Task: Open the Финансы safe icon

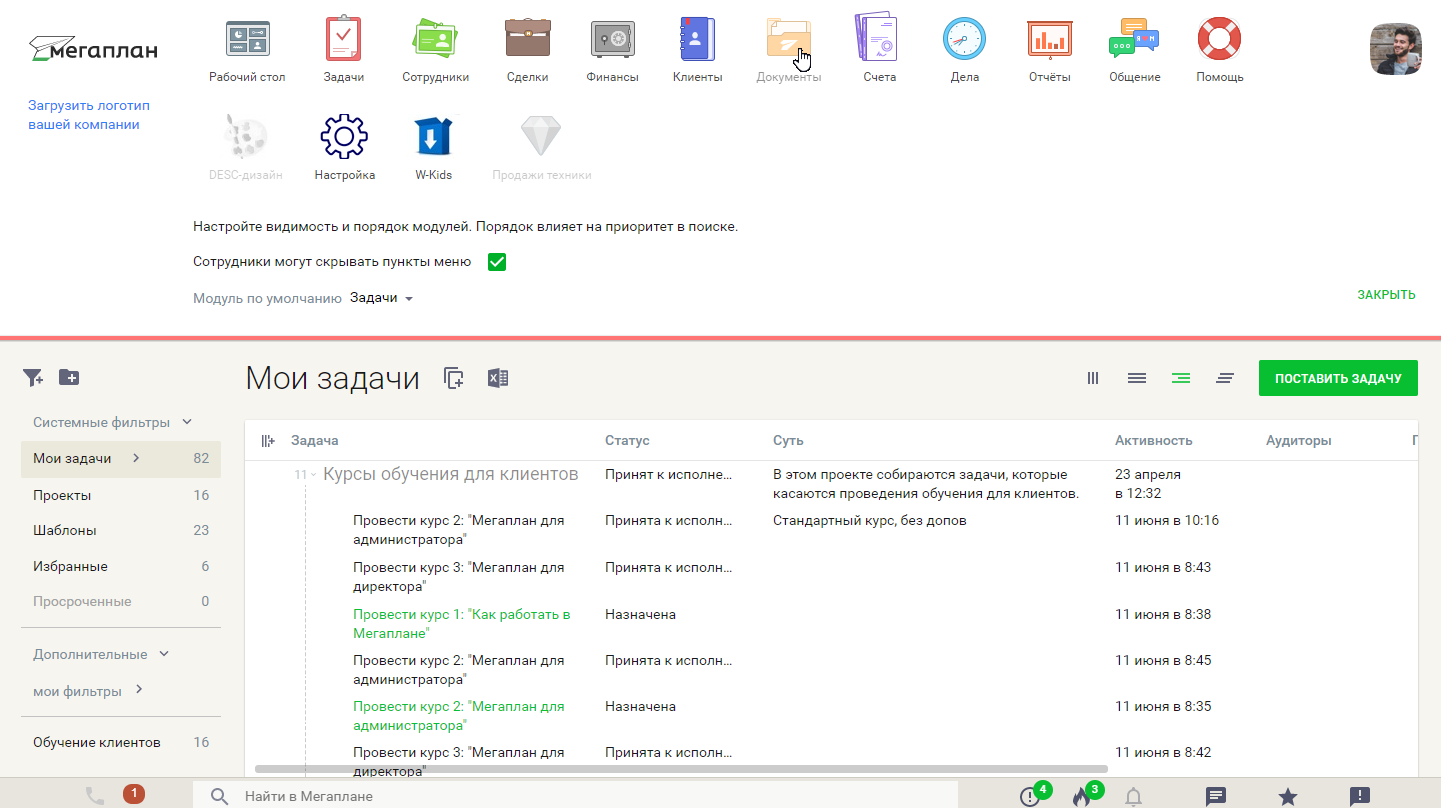Action: 612,38
